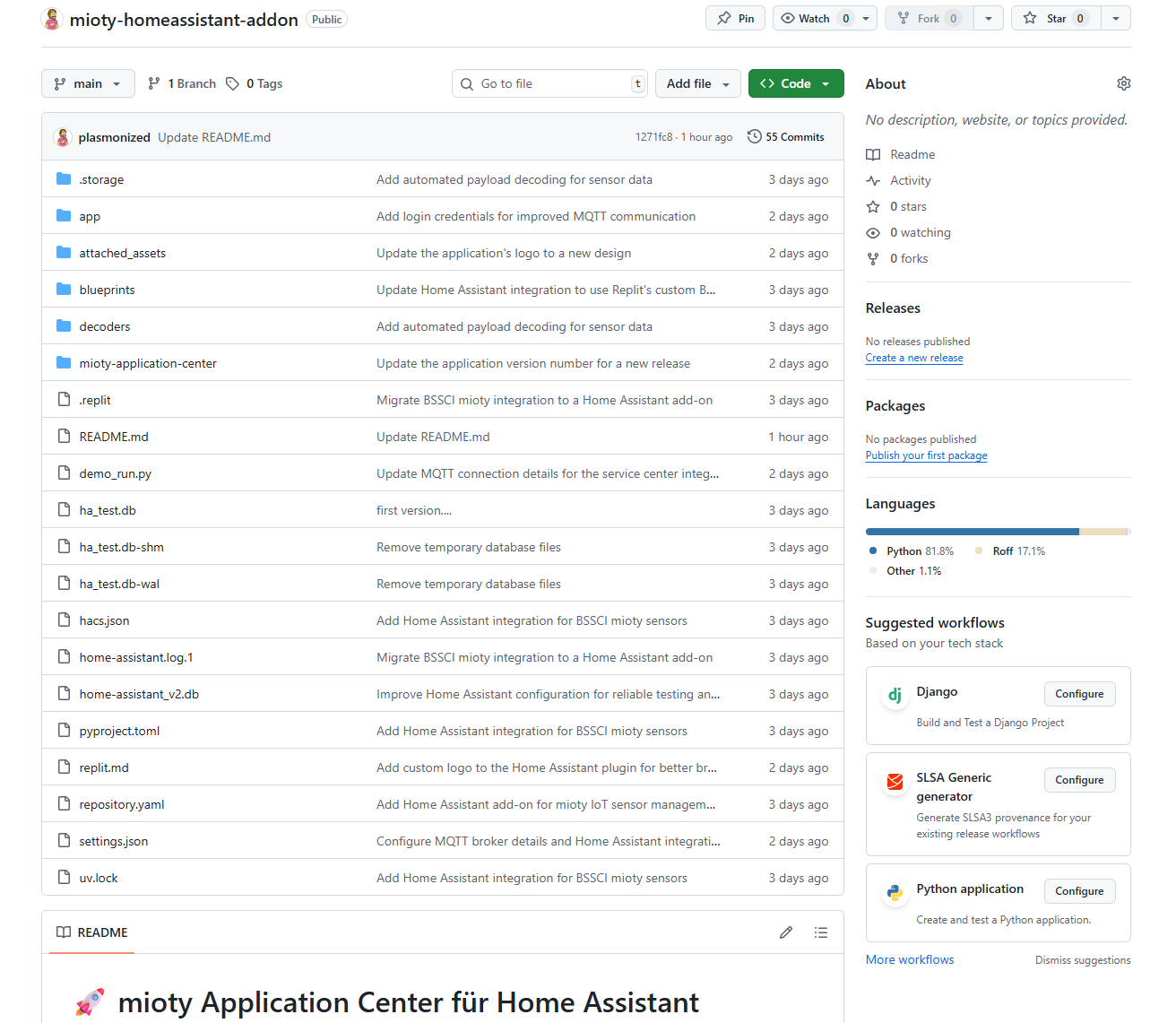The height and width of the screenshot is (1023, 1176).
Task: Click the Django workflow logo
Action: 895,695
